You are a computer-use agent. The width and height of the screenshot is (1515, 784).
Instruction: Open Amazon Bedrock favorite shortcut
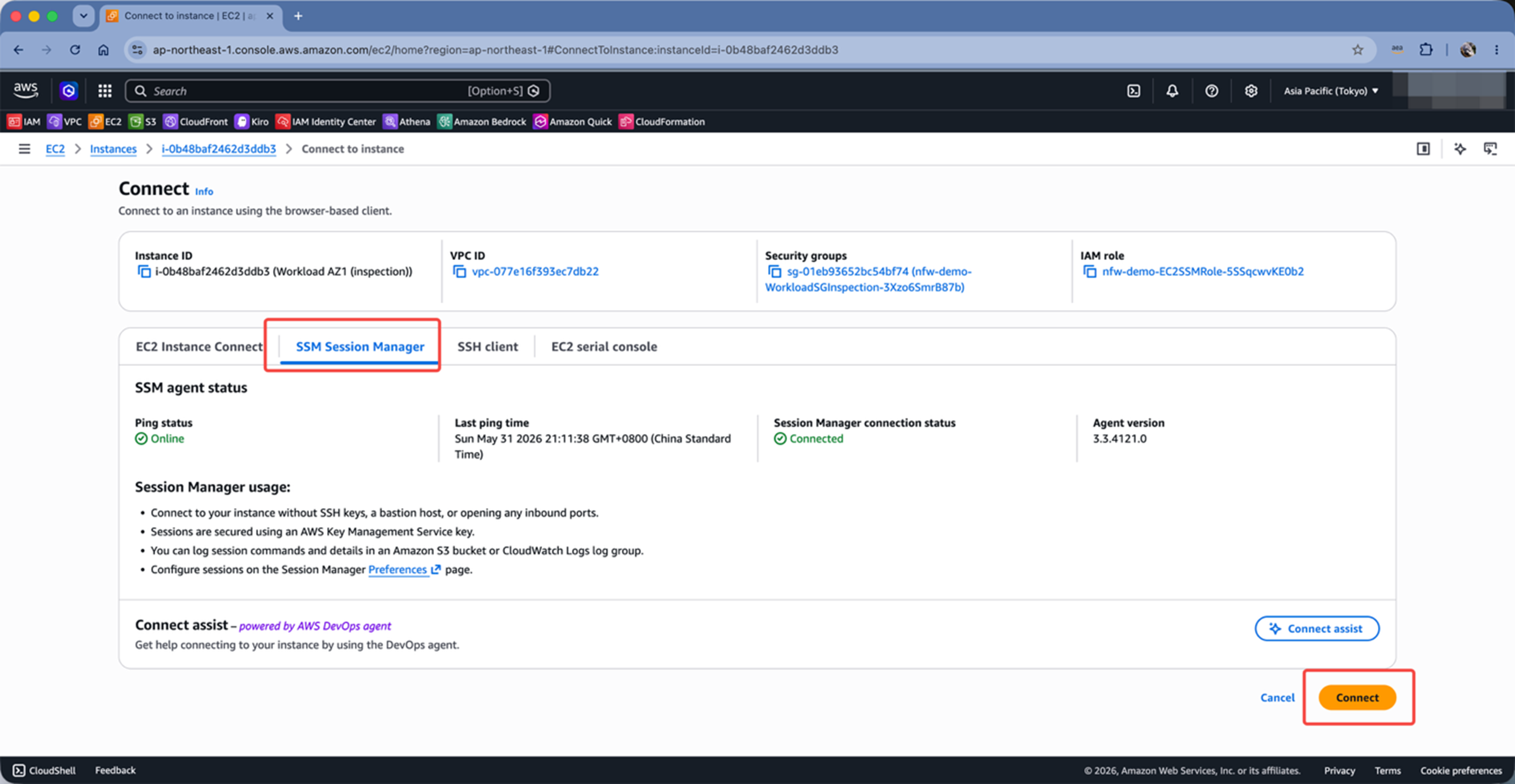(482, 122)
